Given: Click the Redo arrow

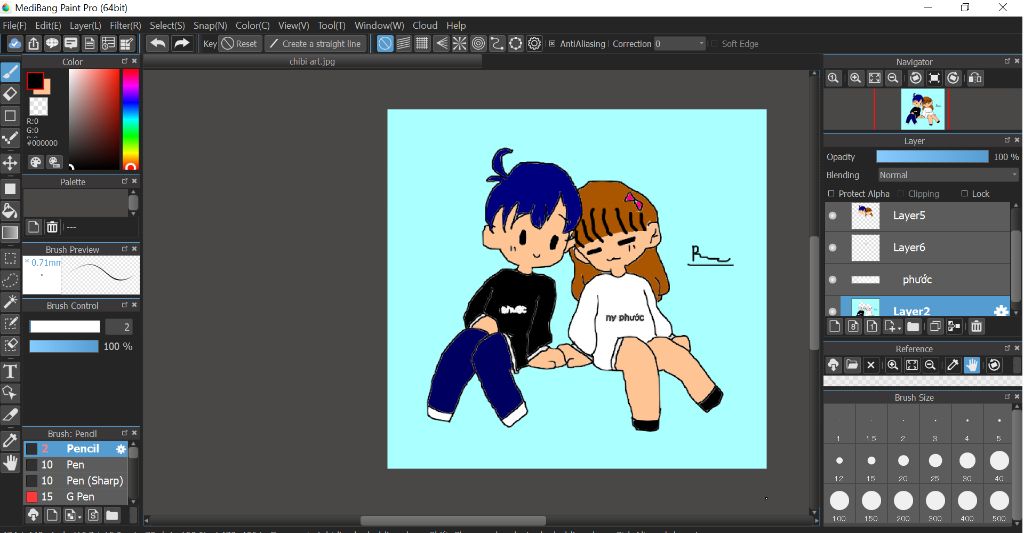Looking at the screenshot, I should pyautogui.click(x=182, y=44).
